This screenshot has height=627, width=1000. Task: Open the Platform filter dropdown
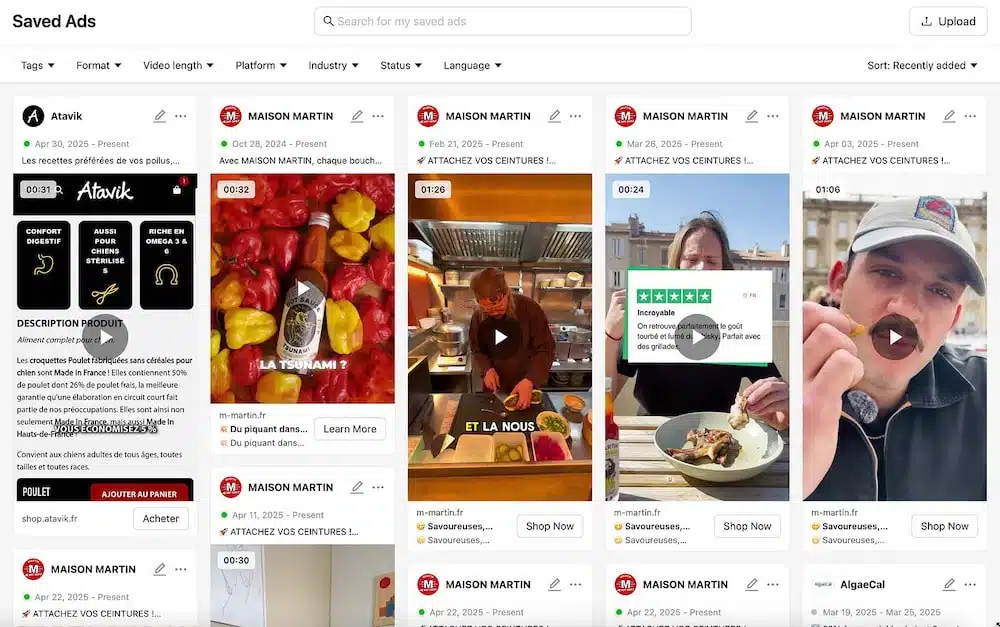click(261, 65)
